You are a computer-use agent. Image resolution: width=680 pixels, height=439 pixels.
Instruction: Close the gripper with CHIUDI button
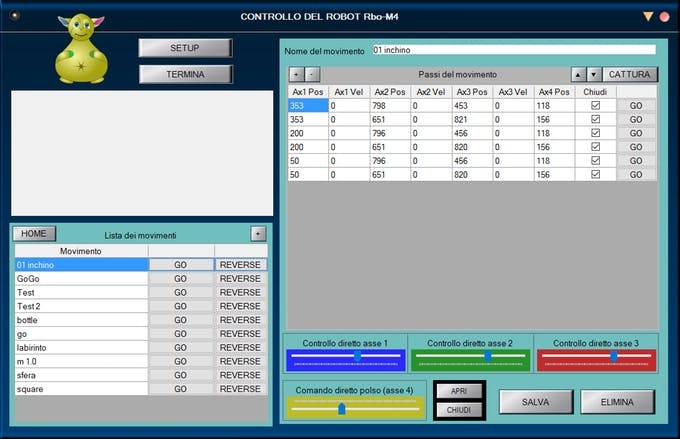pos(459,410)
